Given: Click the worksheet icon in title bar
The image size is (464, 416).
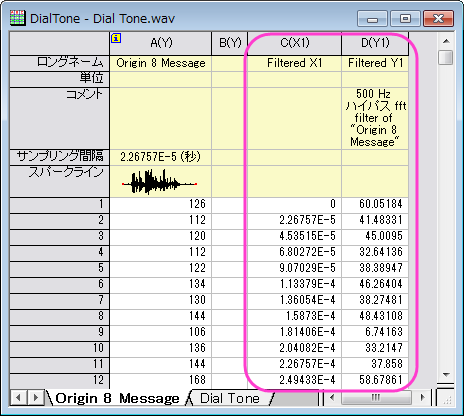Looking at the screenshot, I should click(x=17, y=18).
